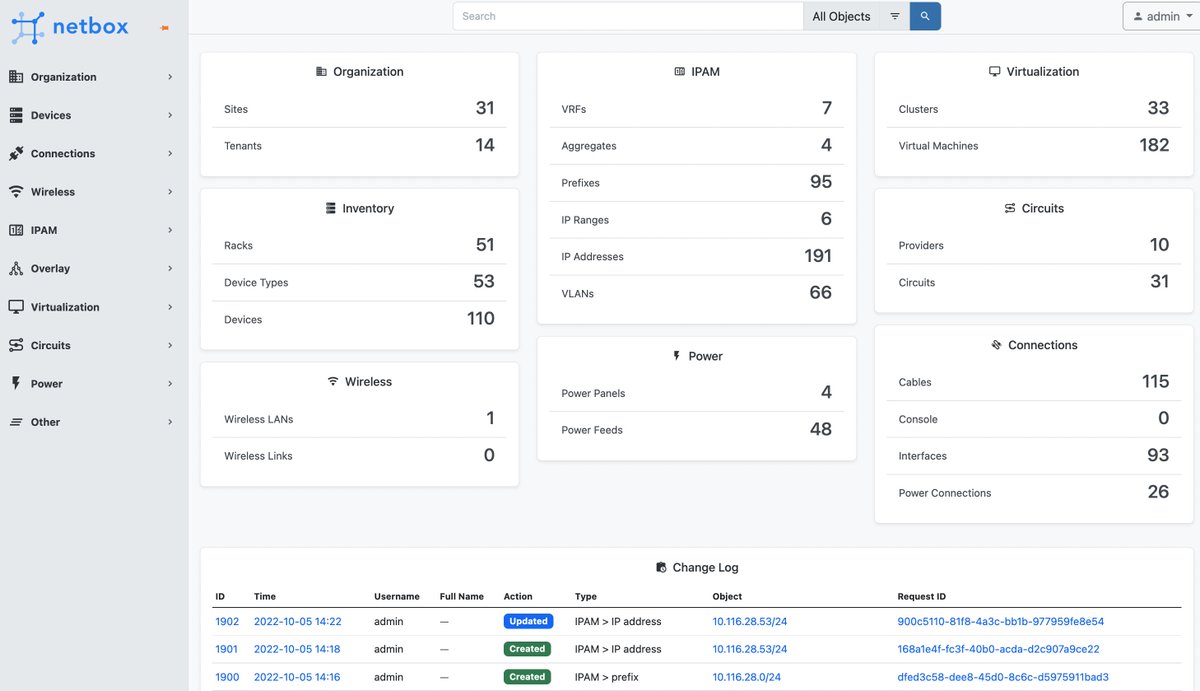Open the Tenants list link
The image size is (1200, 691).
(243, 146)
